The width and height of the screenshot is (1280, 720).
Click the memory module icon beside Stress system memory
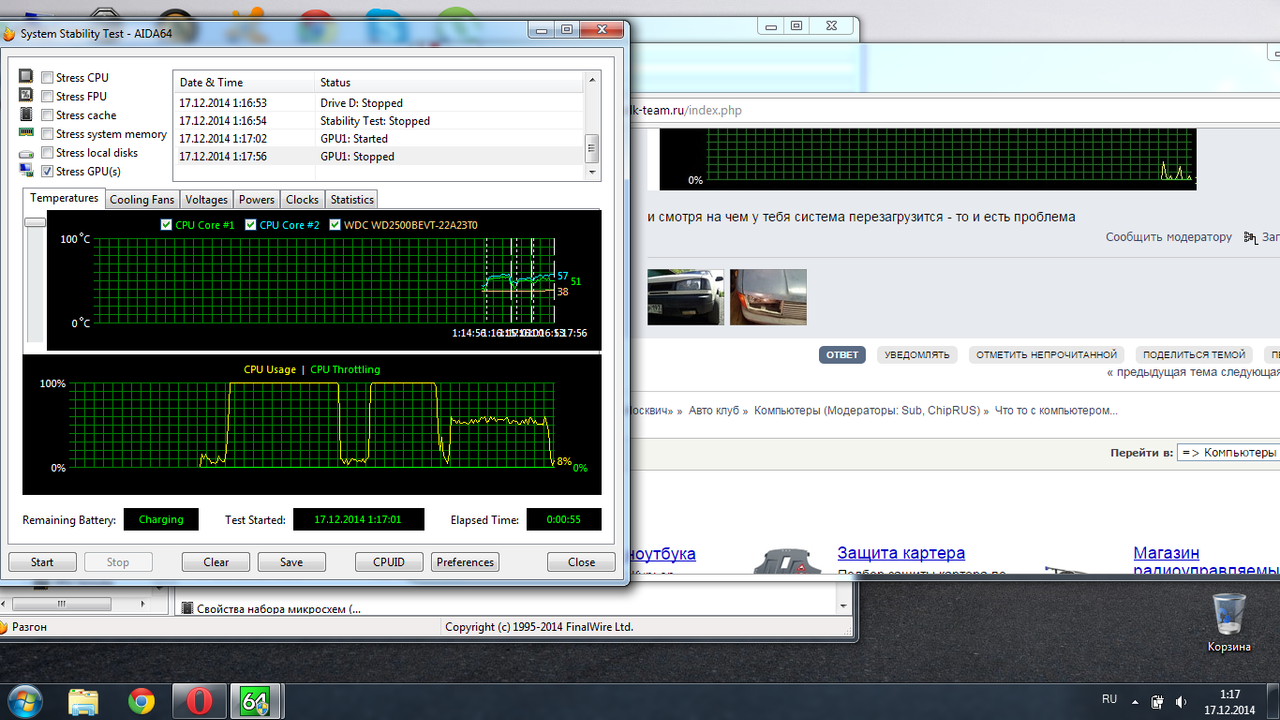pos(26,133)
